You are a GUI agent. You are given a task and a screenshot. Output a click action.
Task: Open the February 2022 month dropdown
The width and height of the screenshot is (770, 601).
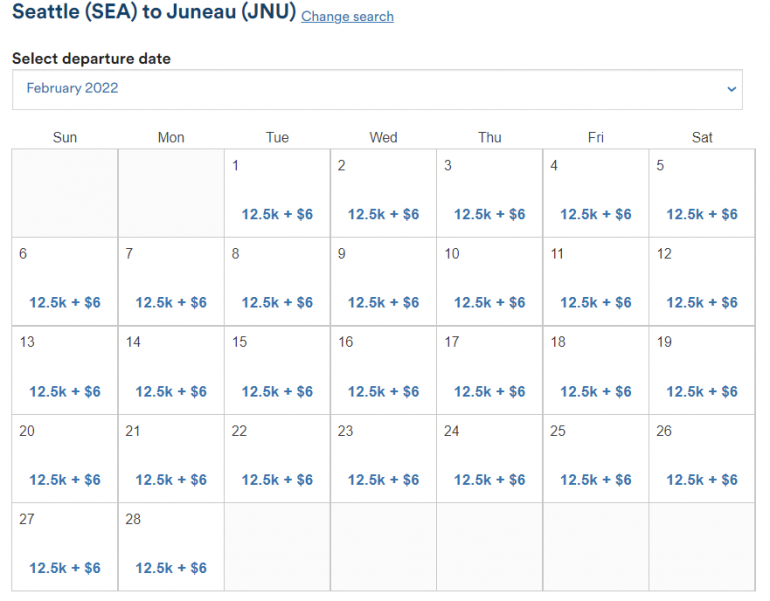pyautogui.click(x=377, y=89)
